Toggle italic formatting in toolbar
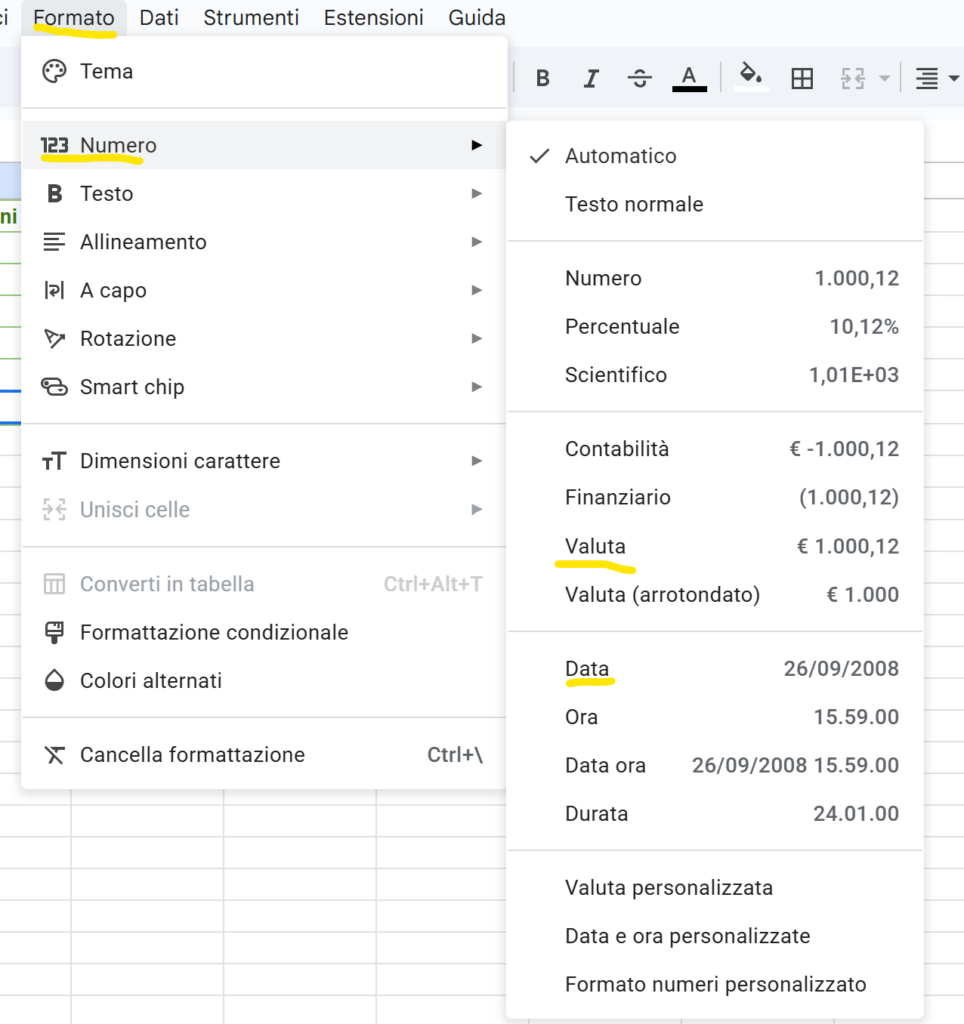This screenshot has width=964, height=1024. point(591,79)
